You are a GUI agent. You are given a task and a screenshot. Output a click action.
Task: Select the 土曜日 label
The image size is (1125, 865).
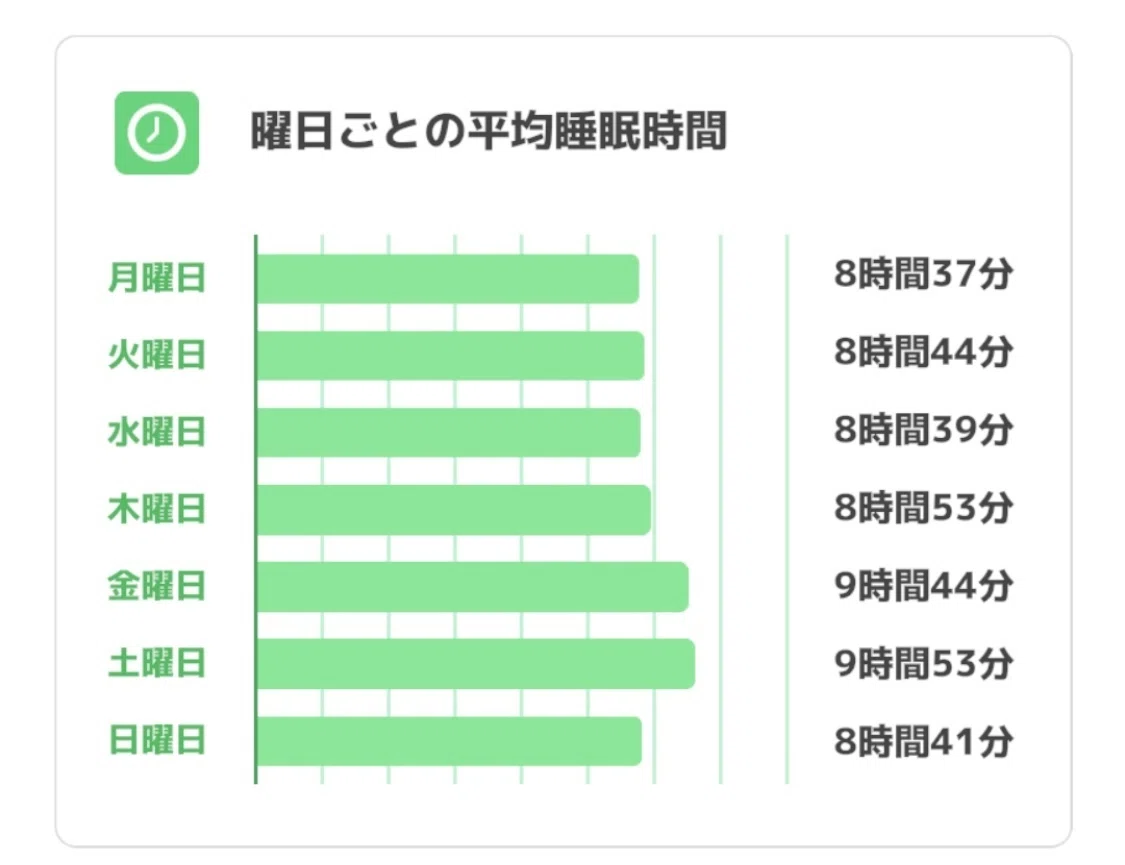click(157, 663)
